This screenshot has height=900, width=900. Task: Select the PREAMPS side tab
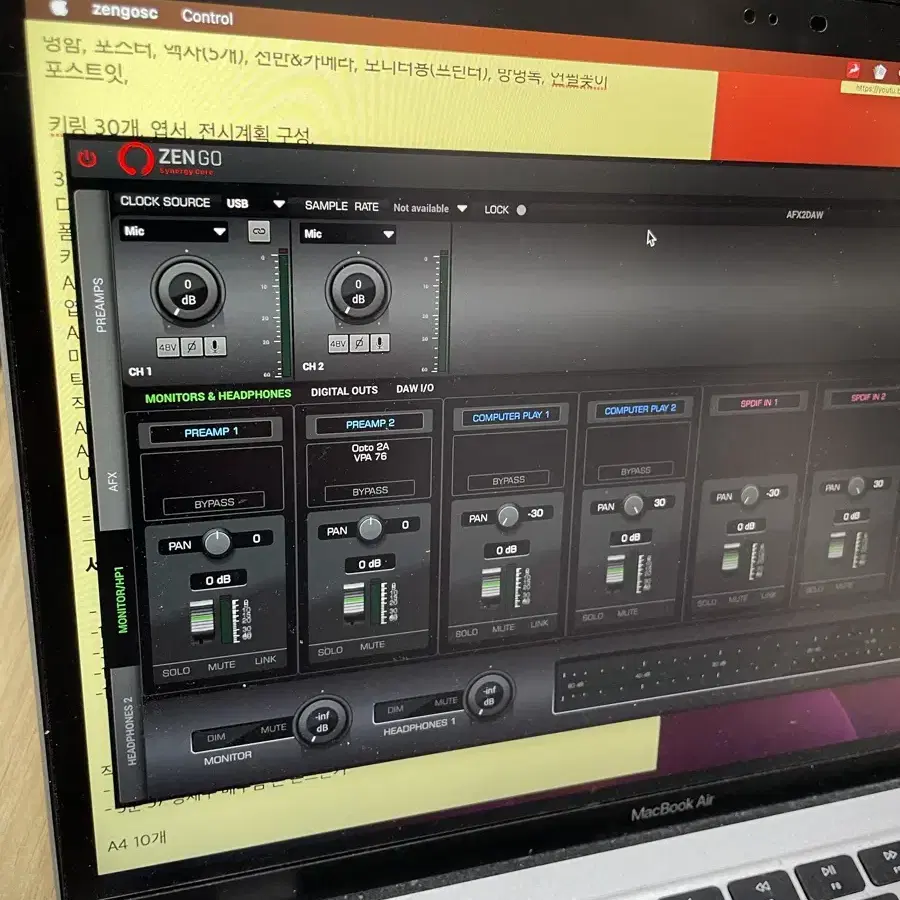pos(100,305)
